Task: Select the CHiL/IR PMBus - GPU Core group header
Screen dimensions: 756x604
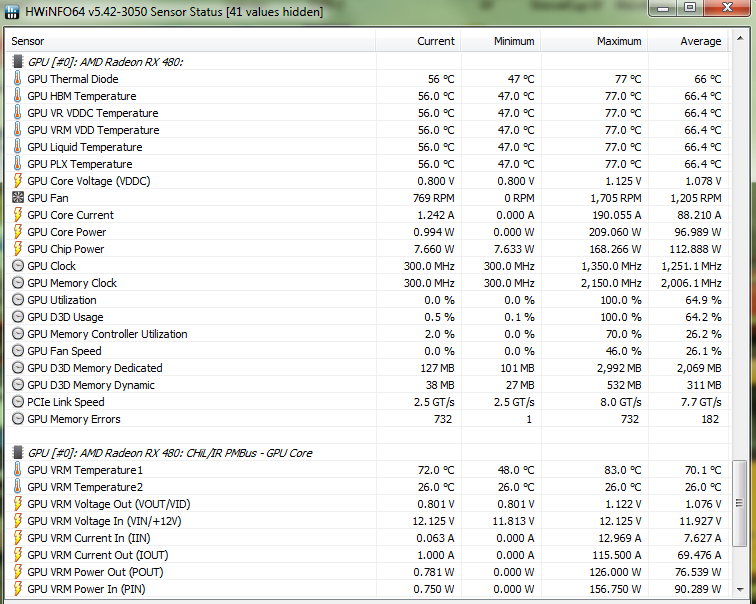Action: coord(170,453)
